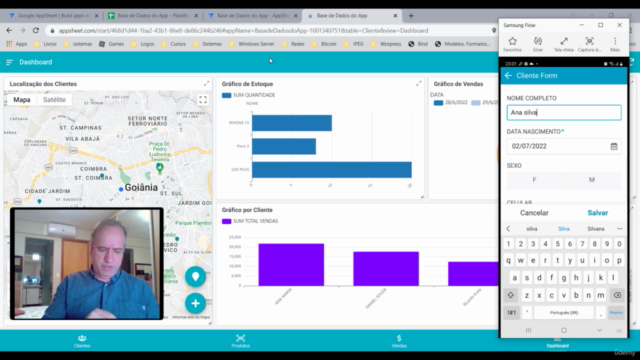This screenshot has width=640, height=360.
Task: Expand more keyboard suggestion options
Action: [x=620, y=229]
